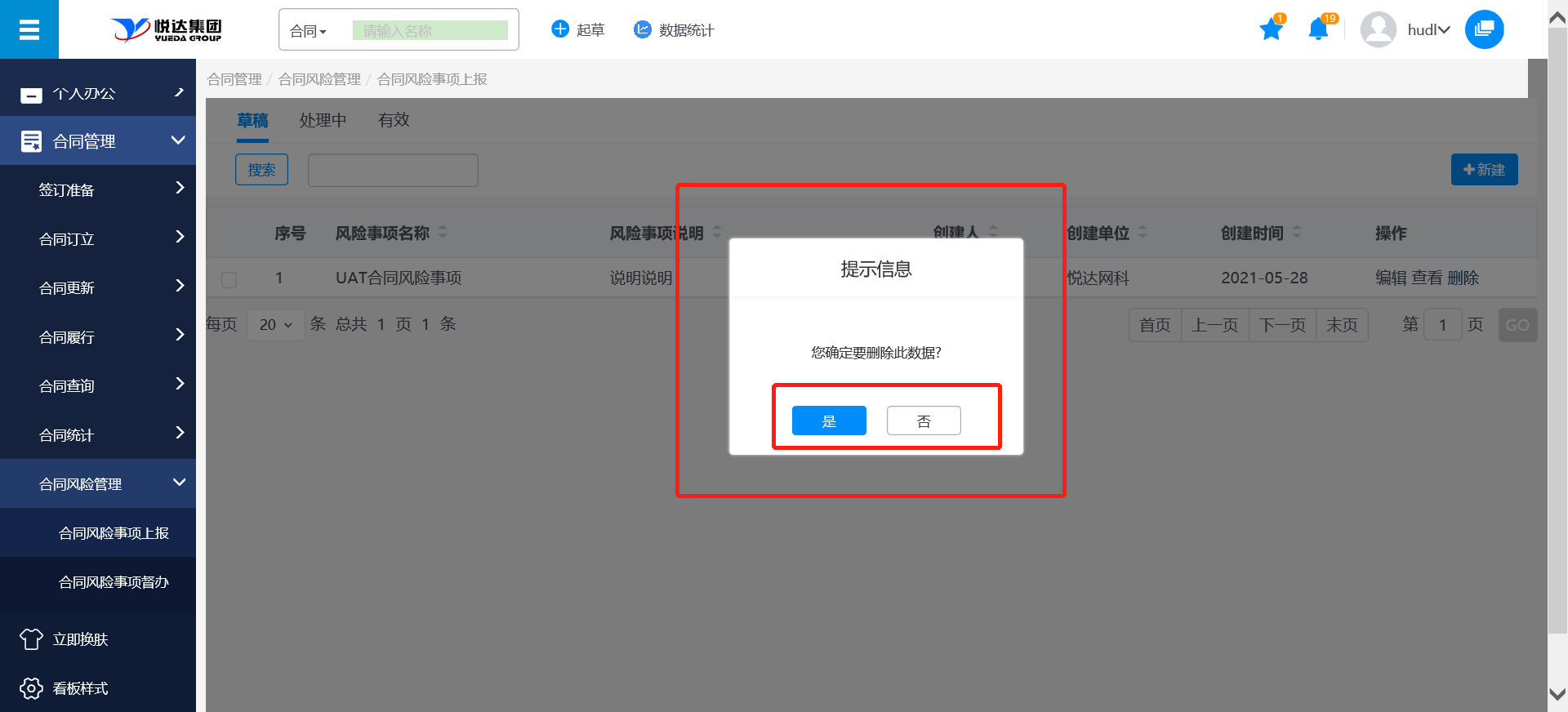Confirm deletion with 是 button
This screenshot has height=712, width=1568.
tap(829, 421)
